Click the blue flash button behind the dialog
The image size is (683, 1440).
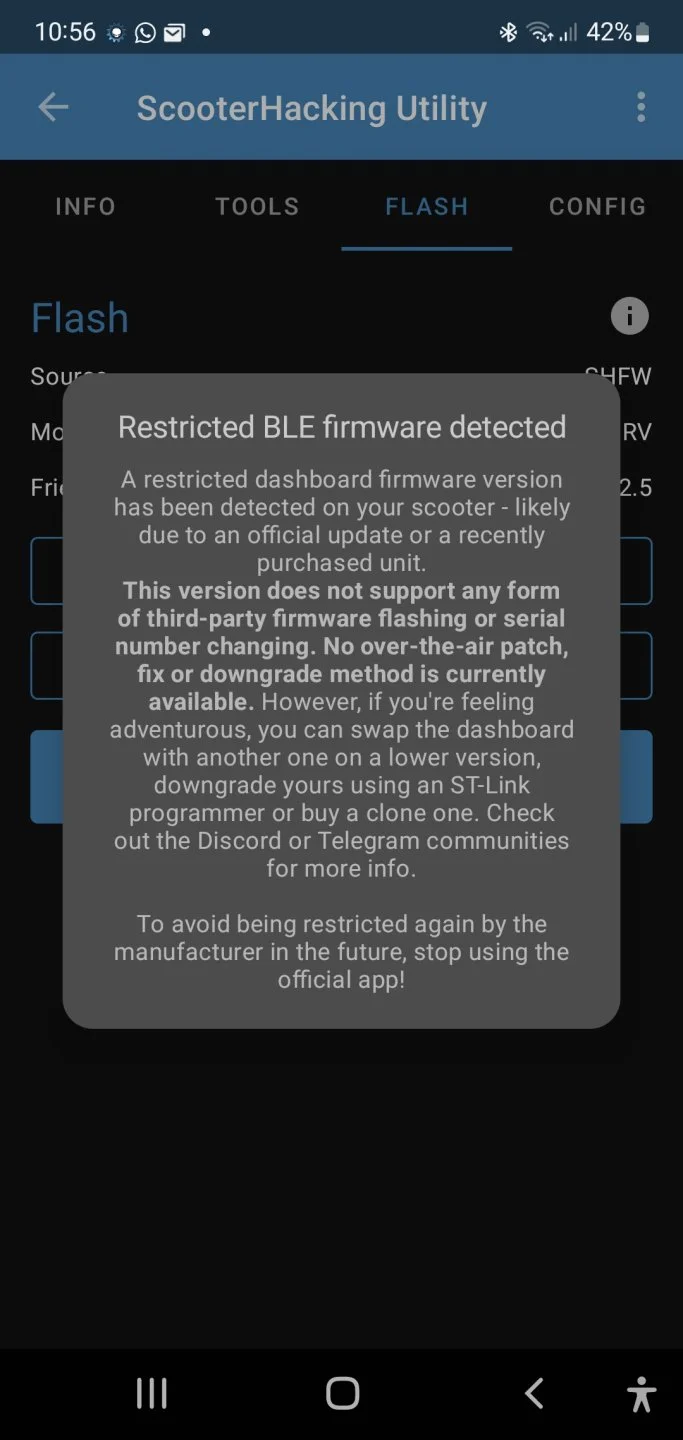point(341,776)
